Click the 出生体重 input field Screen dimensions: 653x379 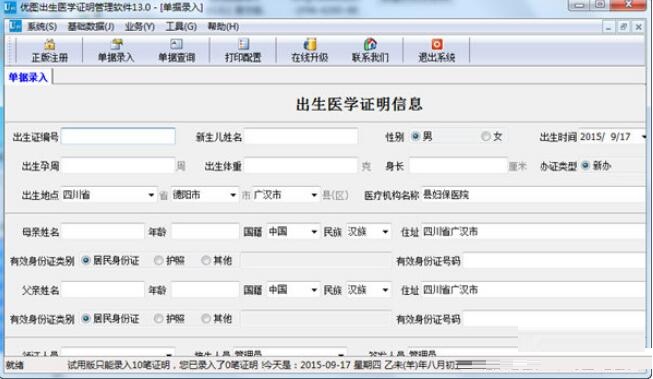point(300,166)
